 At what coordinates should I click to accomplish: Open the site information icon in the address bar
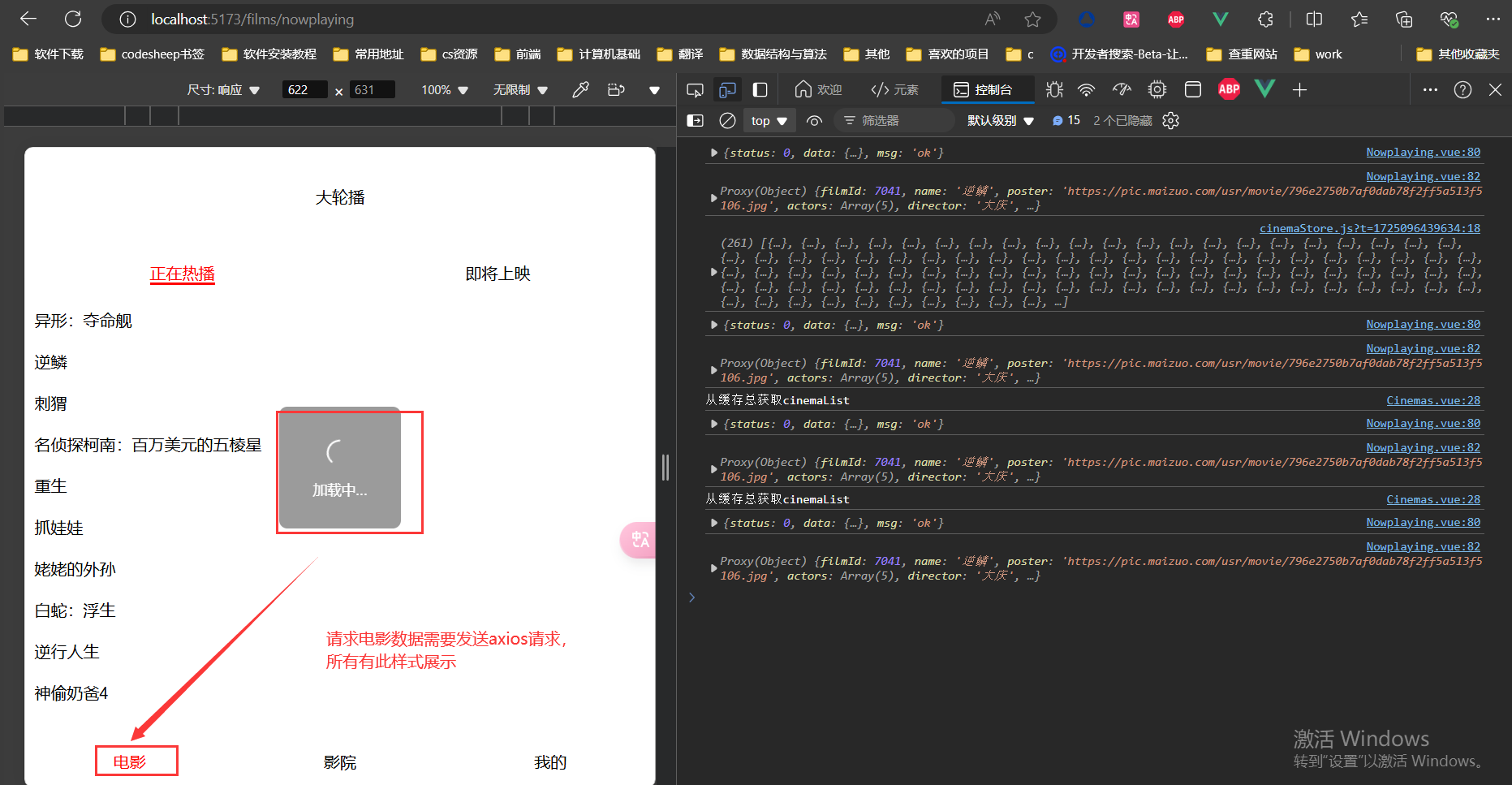pos(127,19)
